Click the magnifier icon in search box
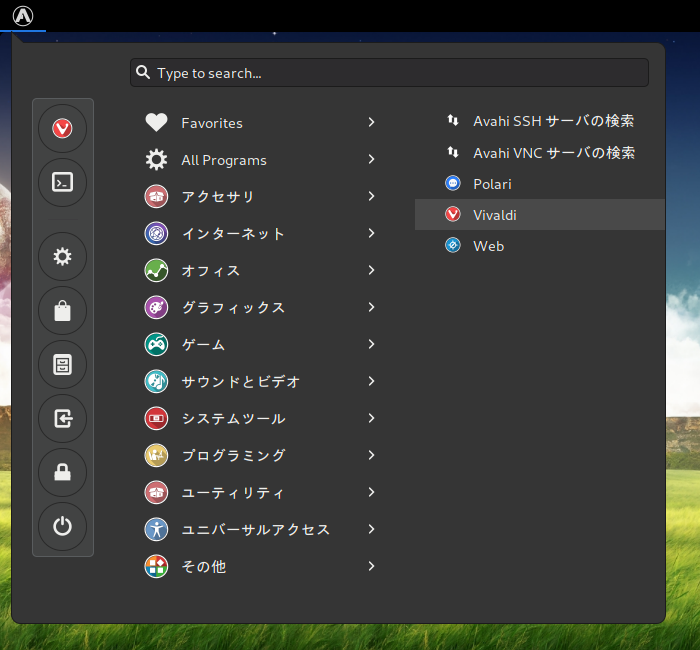 pyautogui.click(x=143, y=72)
